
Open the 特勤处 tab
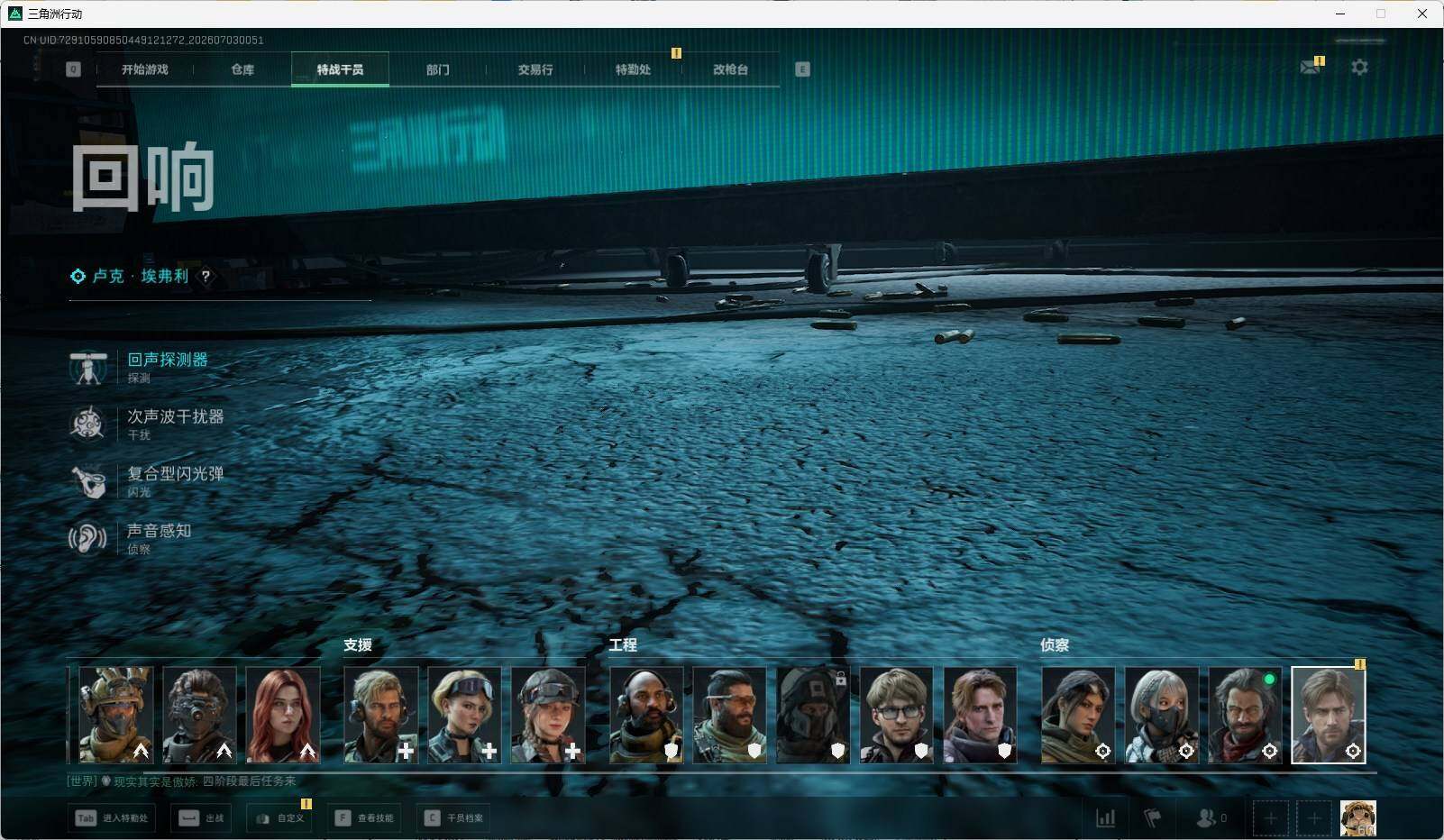pyautogui.click(x=633, y=69)
